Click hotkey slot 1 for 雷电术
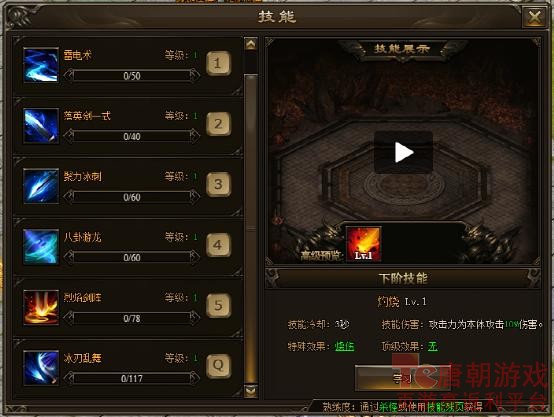554x417 pixels. coord(218,63)
